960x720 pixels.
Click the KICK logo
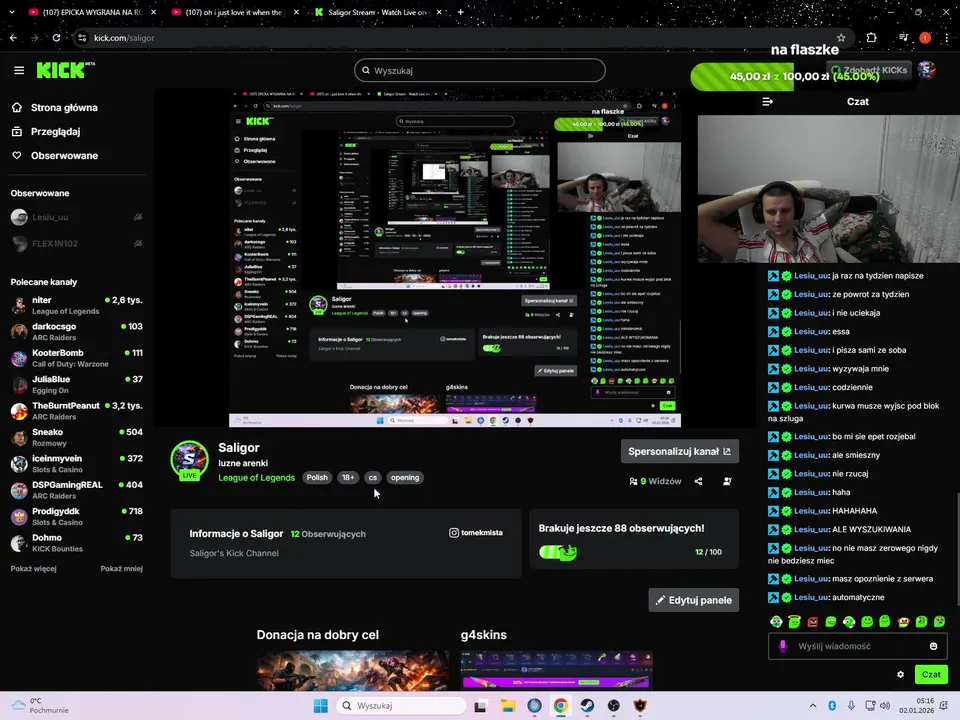click(65, 70)
